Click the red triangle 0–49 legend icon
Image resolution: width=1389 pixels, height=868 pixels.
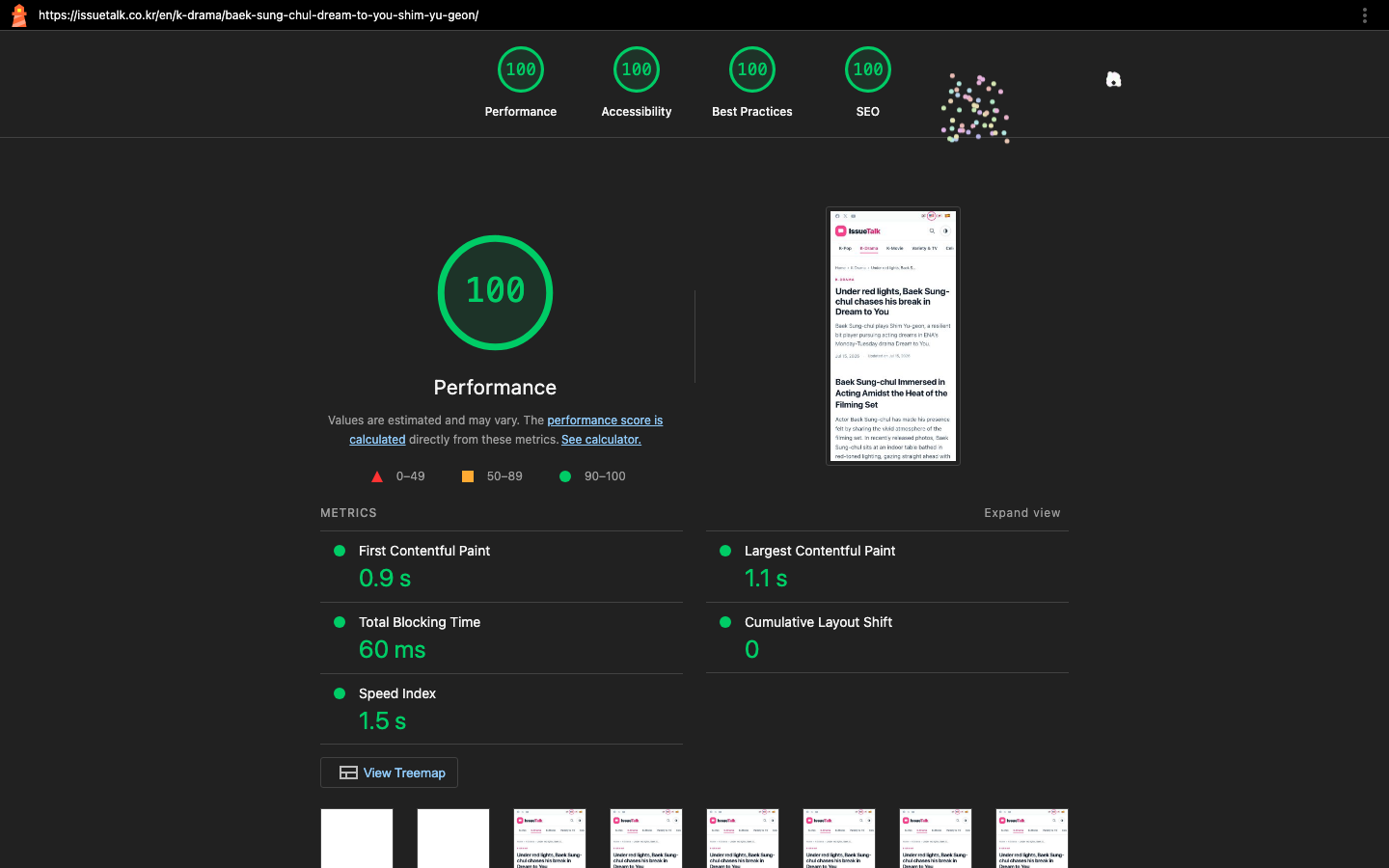377,476
